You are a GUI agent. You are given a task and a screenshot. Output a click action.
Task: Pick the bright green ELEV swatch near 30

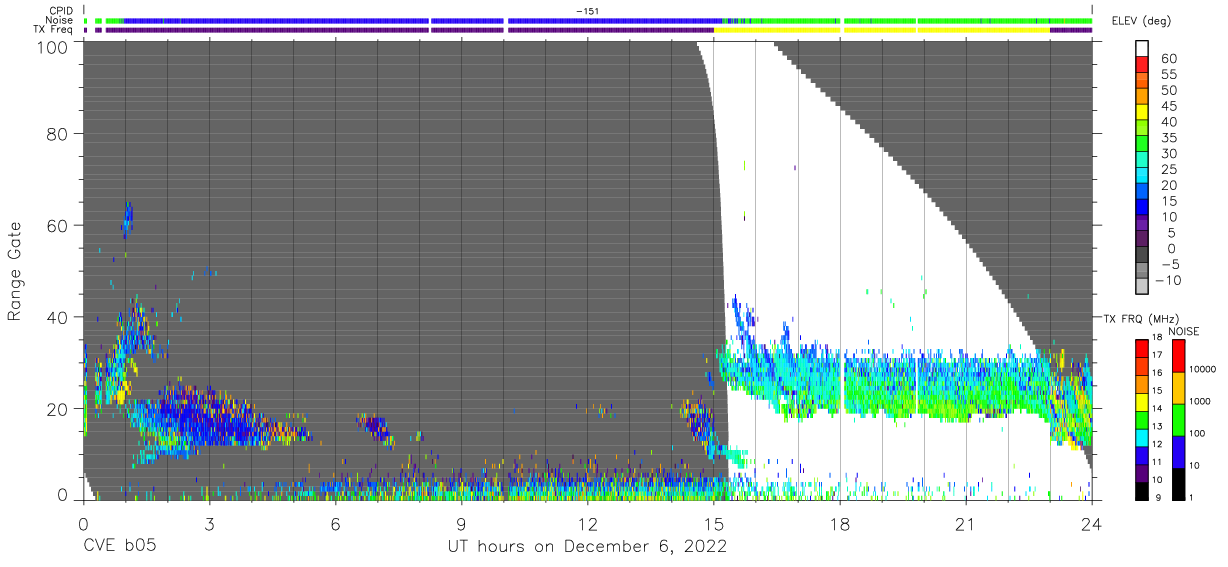coord(1141,143)
